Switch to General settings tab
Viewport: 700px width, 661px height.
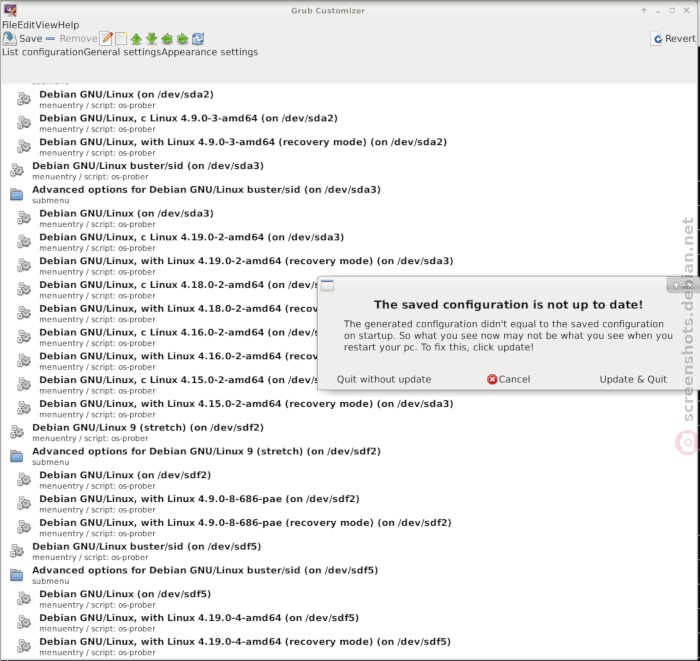122,52
